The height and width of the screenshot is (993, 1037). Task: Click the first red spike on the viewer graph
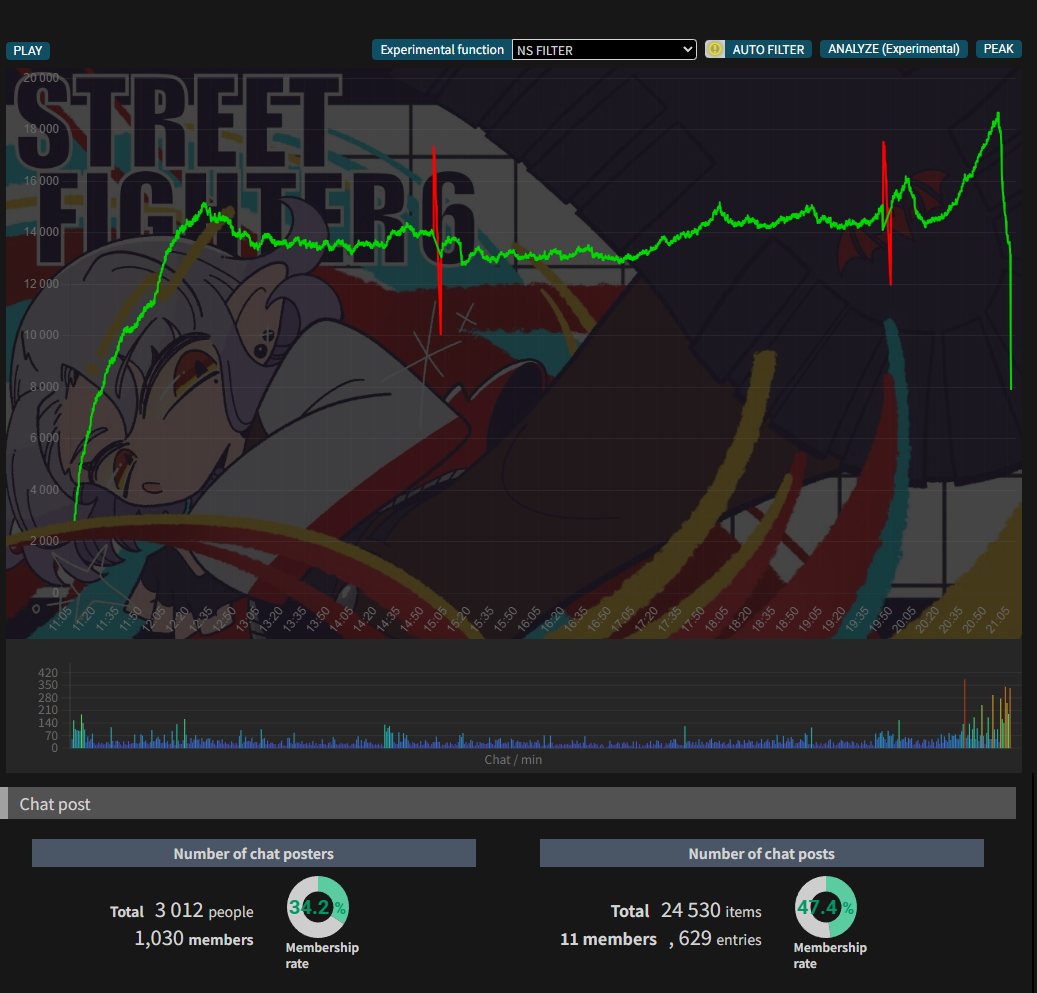coord(437,239)
